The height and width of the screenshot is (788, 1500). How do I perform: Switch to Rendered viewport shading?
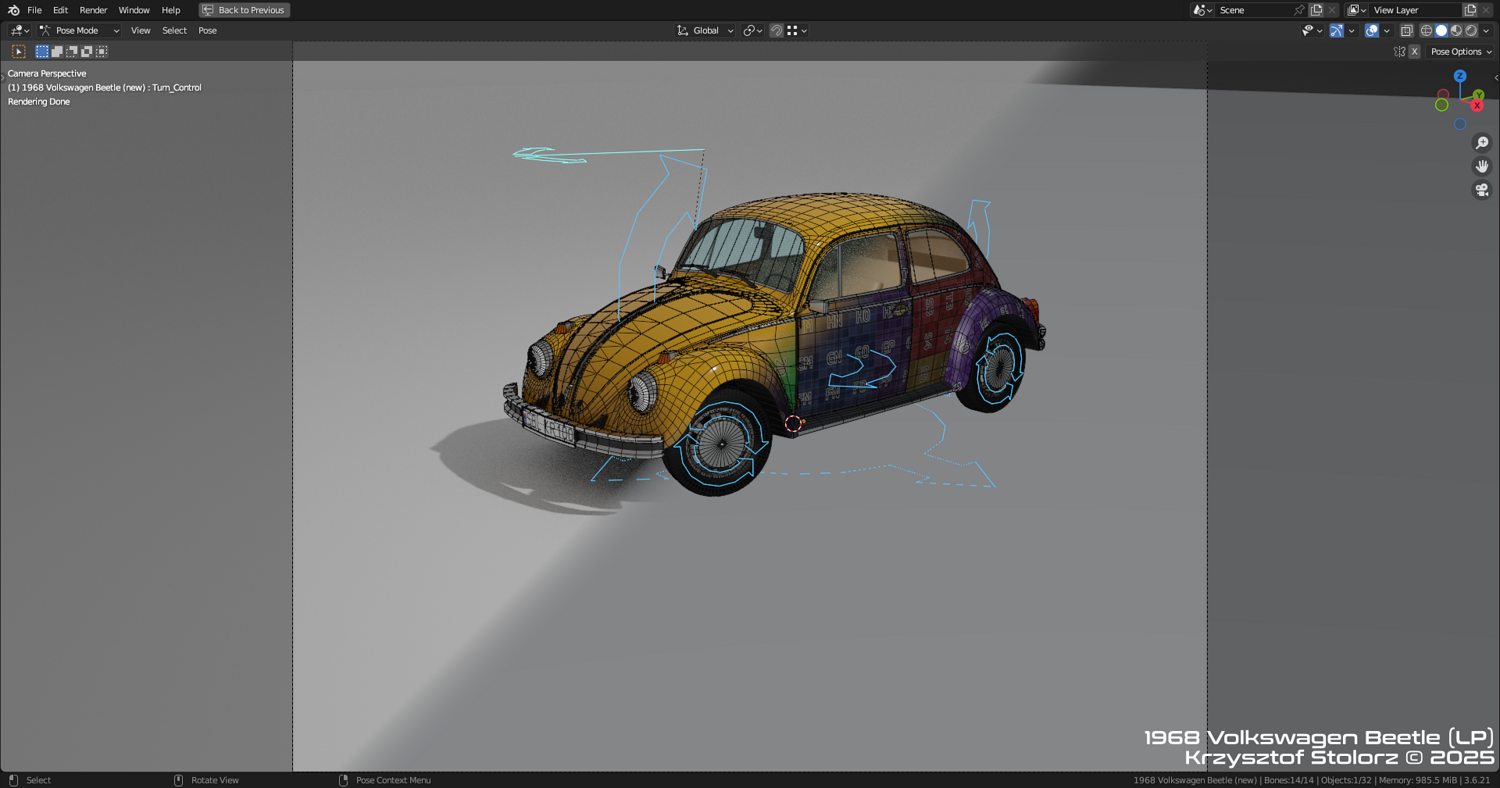point(1471,31)
